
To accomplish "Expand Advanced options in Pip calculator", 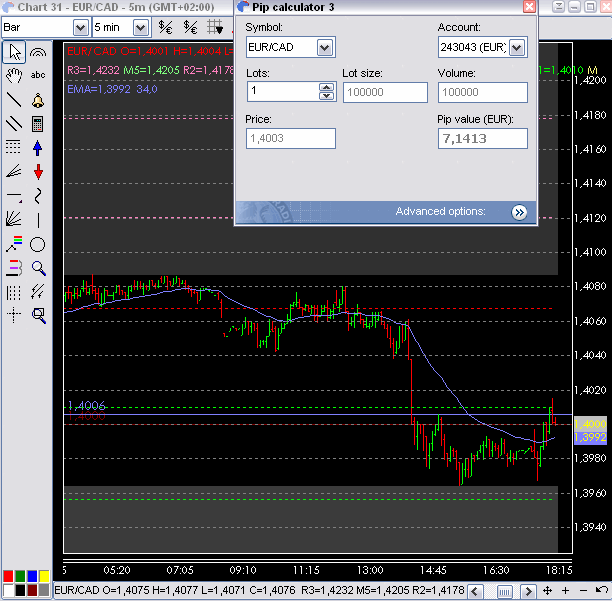I will point(519,212).
